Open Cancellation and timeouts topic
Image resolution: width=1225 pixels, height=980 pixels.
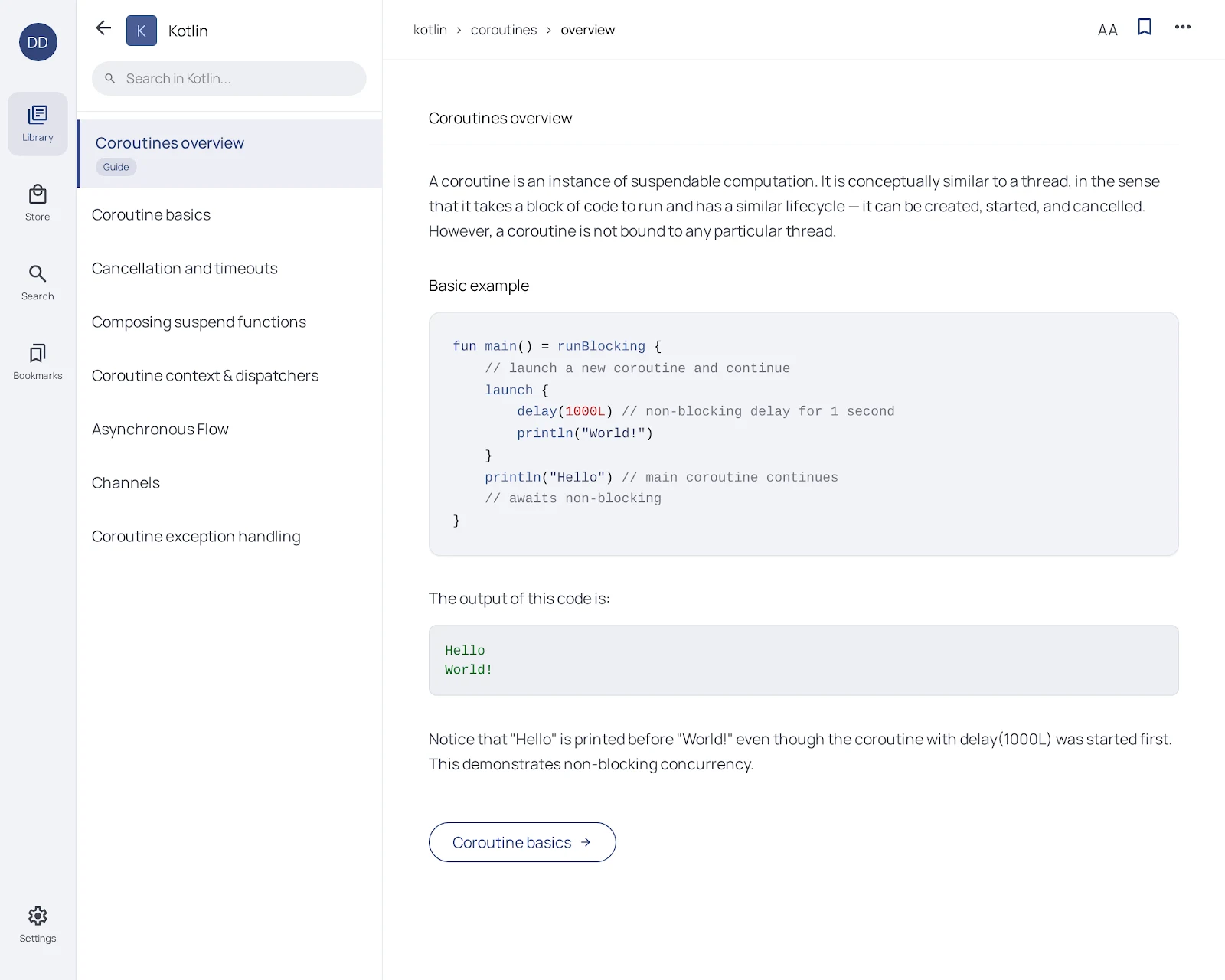(230, 268)
